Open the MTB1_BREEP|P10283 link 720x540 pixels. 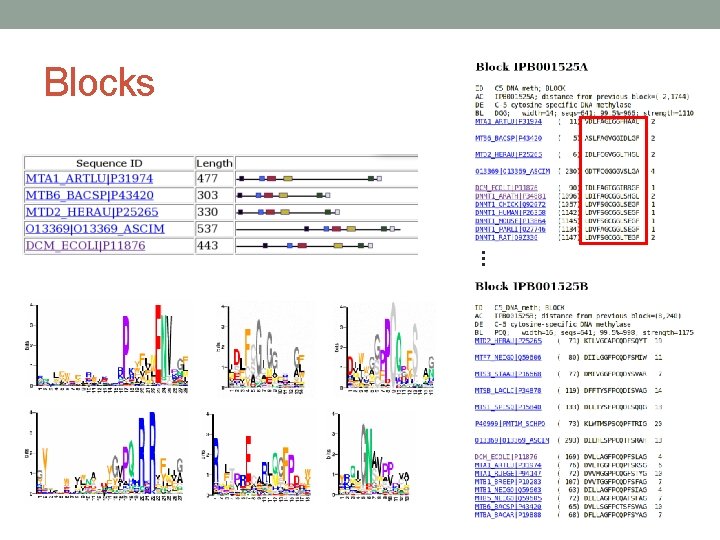508,481
